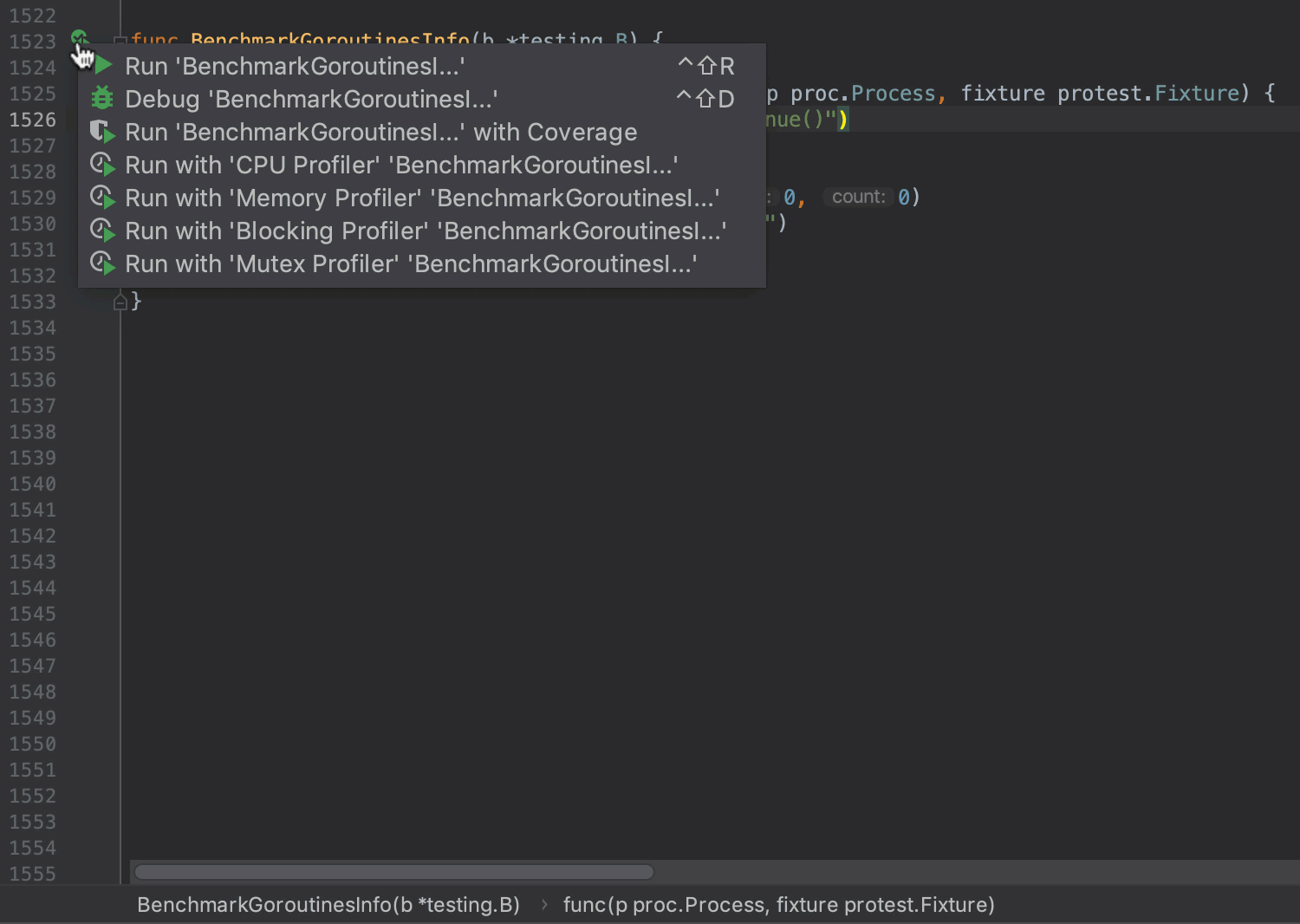
Task: Click the green bug Debug icon
Action: tap(102, 98)
